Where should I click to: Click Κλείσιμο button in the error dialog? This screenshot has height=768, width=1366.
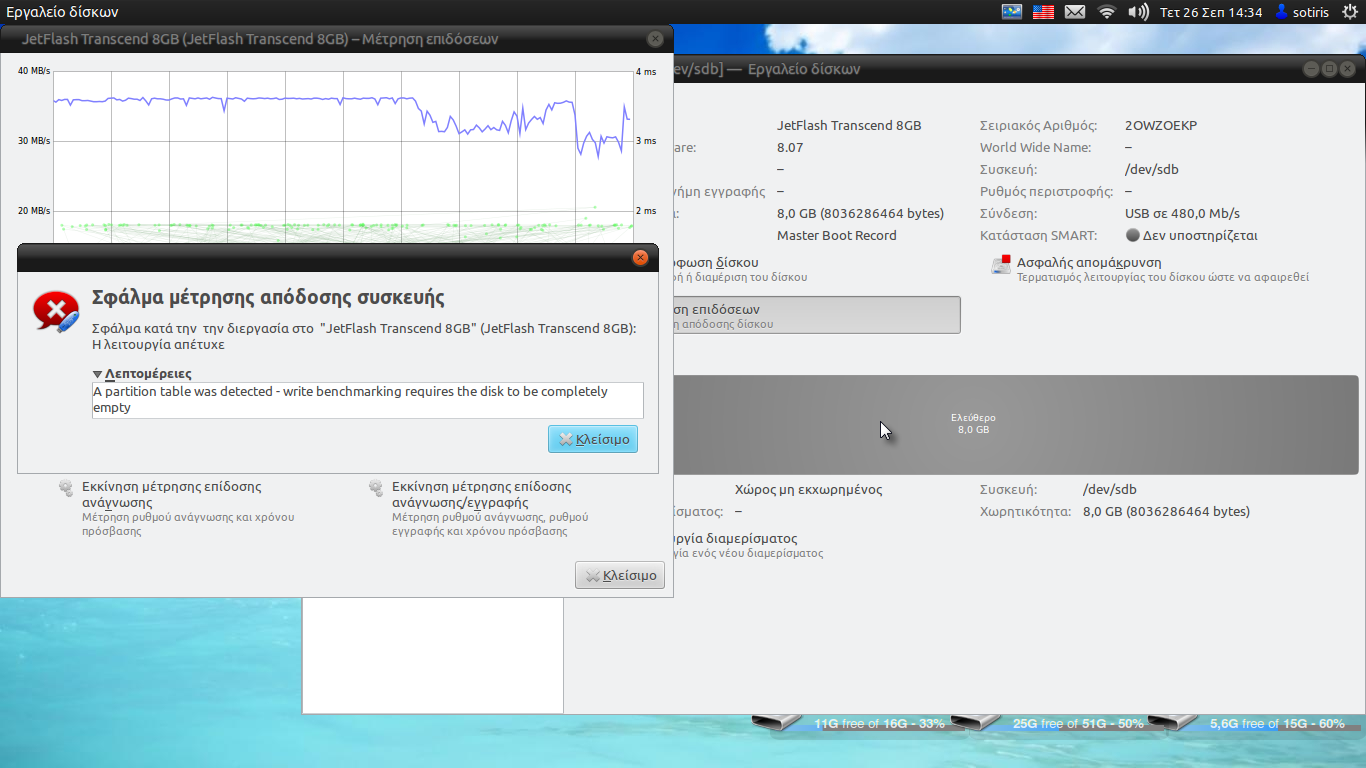(x=593, y=439)
